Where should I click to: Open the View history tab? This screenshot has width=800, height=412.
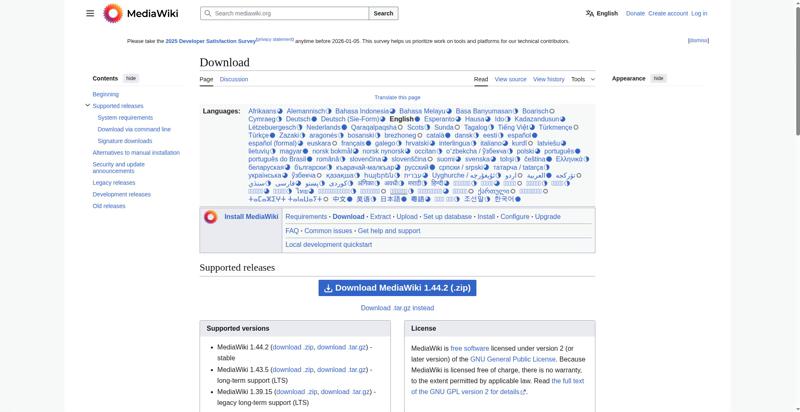tap(549, 79)
